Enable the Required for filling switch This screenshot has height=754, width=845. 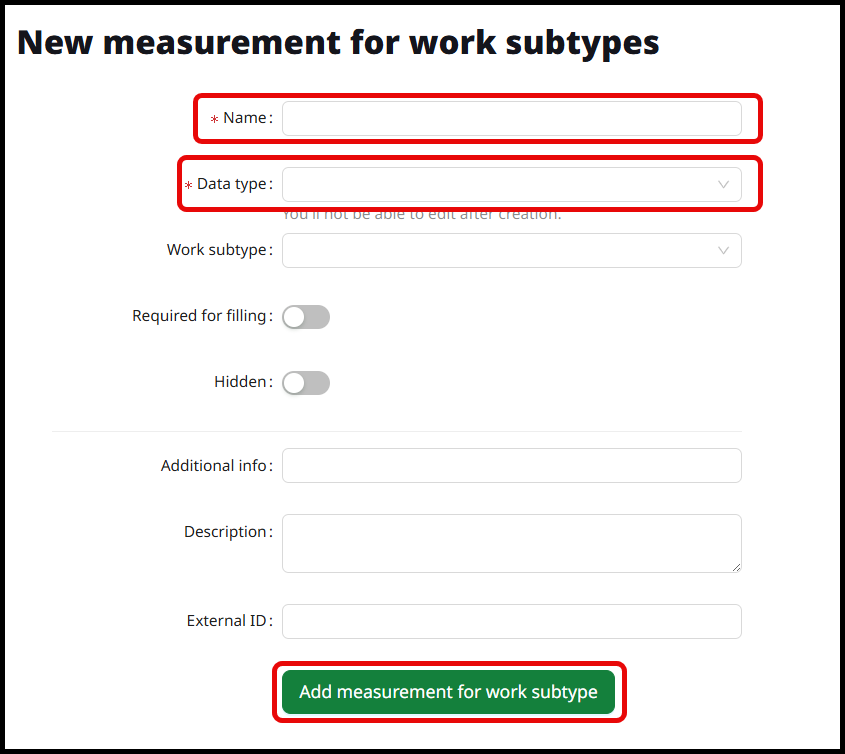(x=306, y=317)
